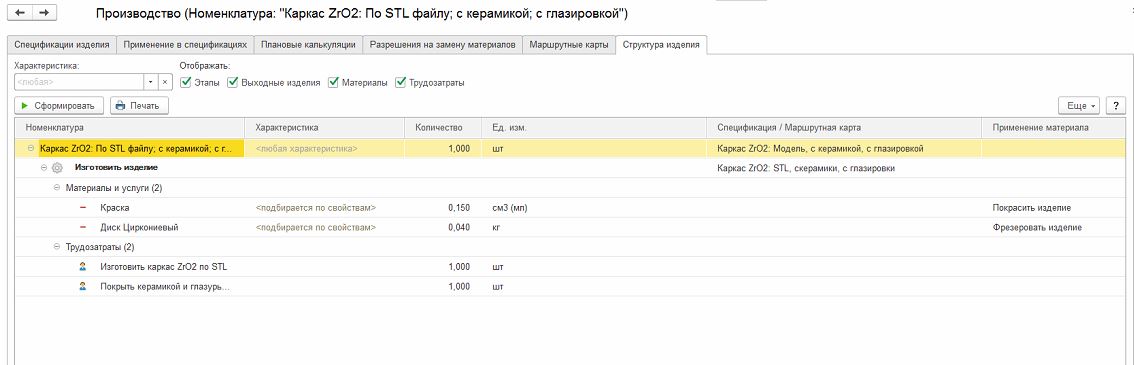Collapse the Материалы и услуги (2) group
The image size is (1134, 365).
tap(57, 188)
